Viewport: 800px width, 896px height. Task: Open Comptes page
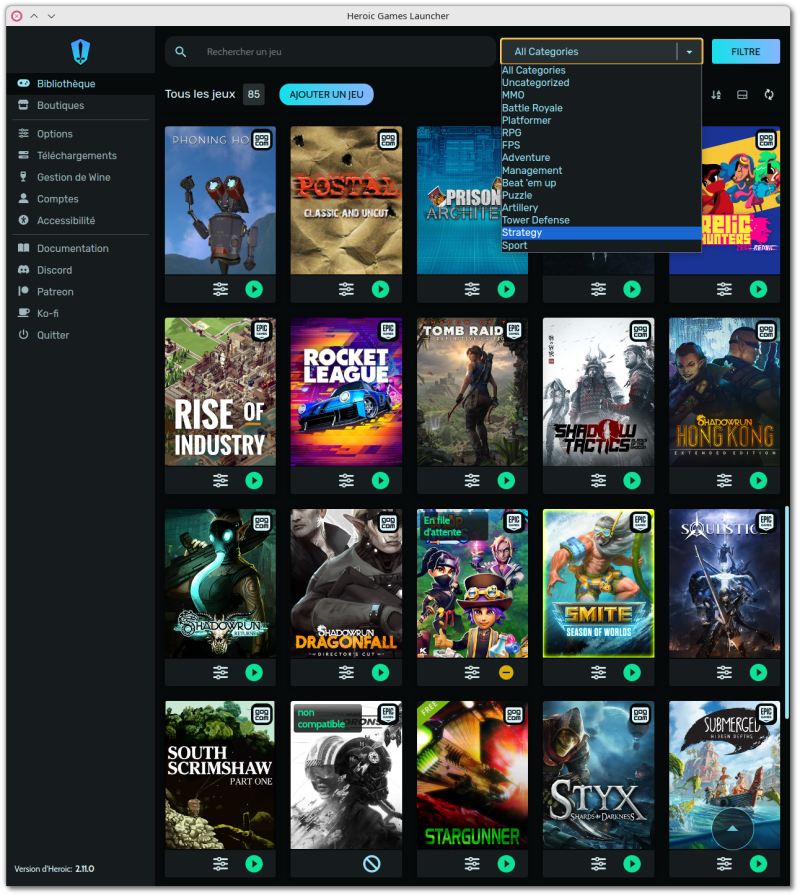81,199
